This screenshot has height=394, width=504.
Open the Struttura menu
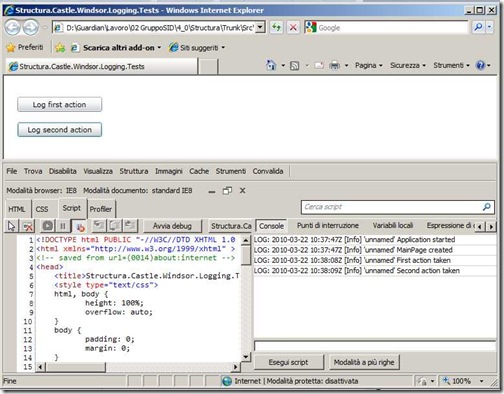[134, 171]
